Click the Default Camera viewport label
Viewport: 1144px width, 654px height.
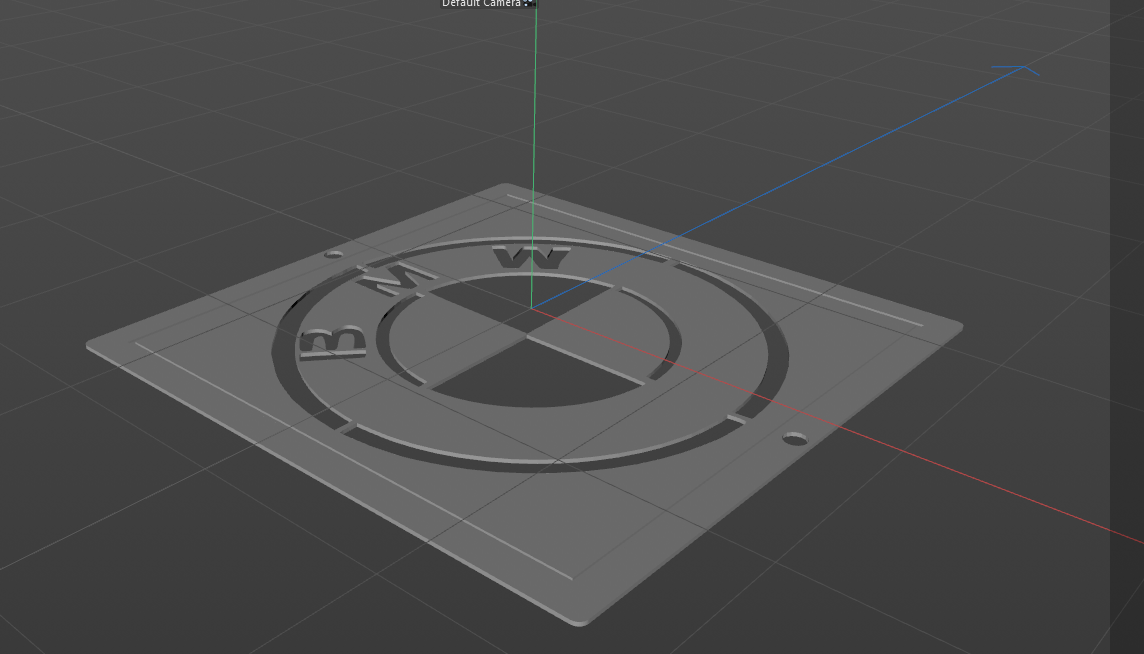481,3
